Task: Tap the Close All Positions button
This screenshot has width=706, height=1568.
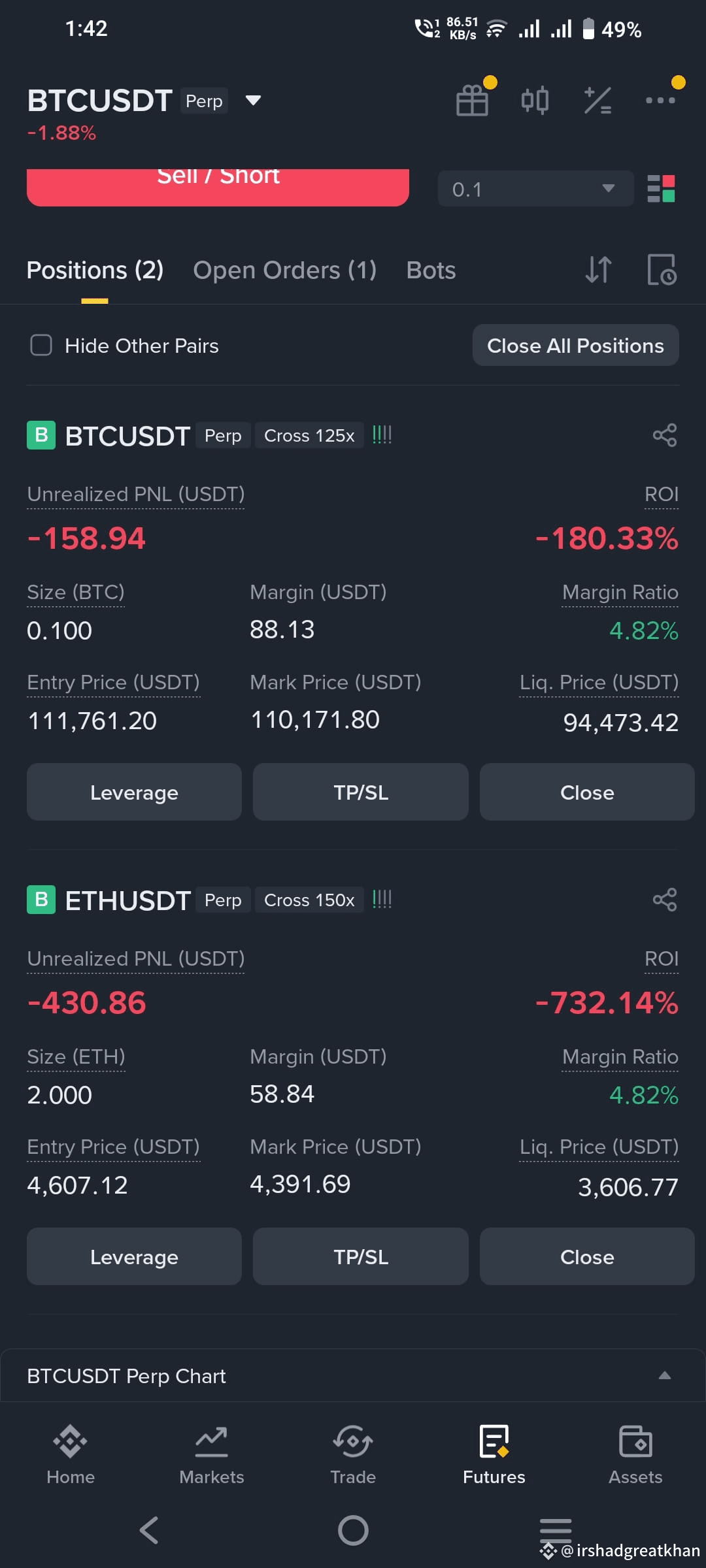Action: point(575,345)
